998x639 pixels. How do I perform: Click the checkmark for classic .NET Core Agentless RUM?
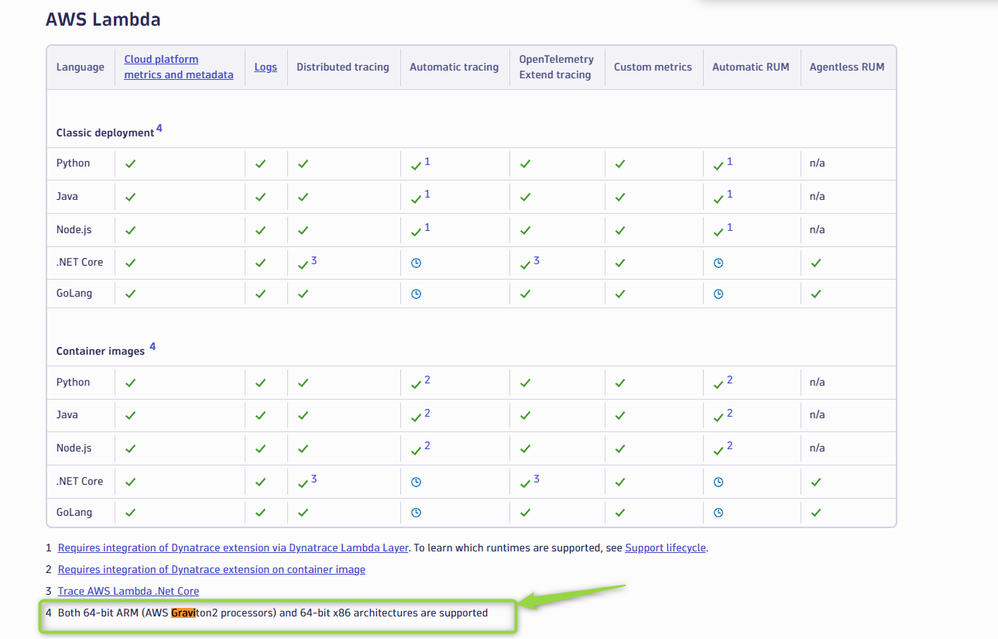coord(816,263)
